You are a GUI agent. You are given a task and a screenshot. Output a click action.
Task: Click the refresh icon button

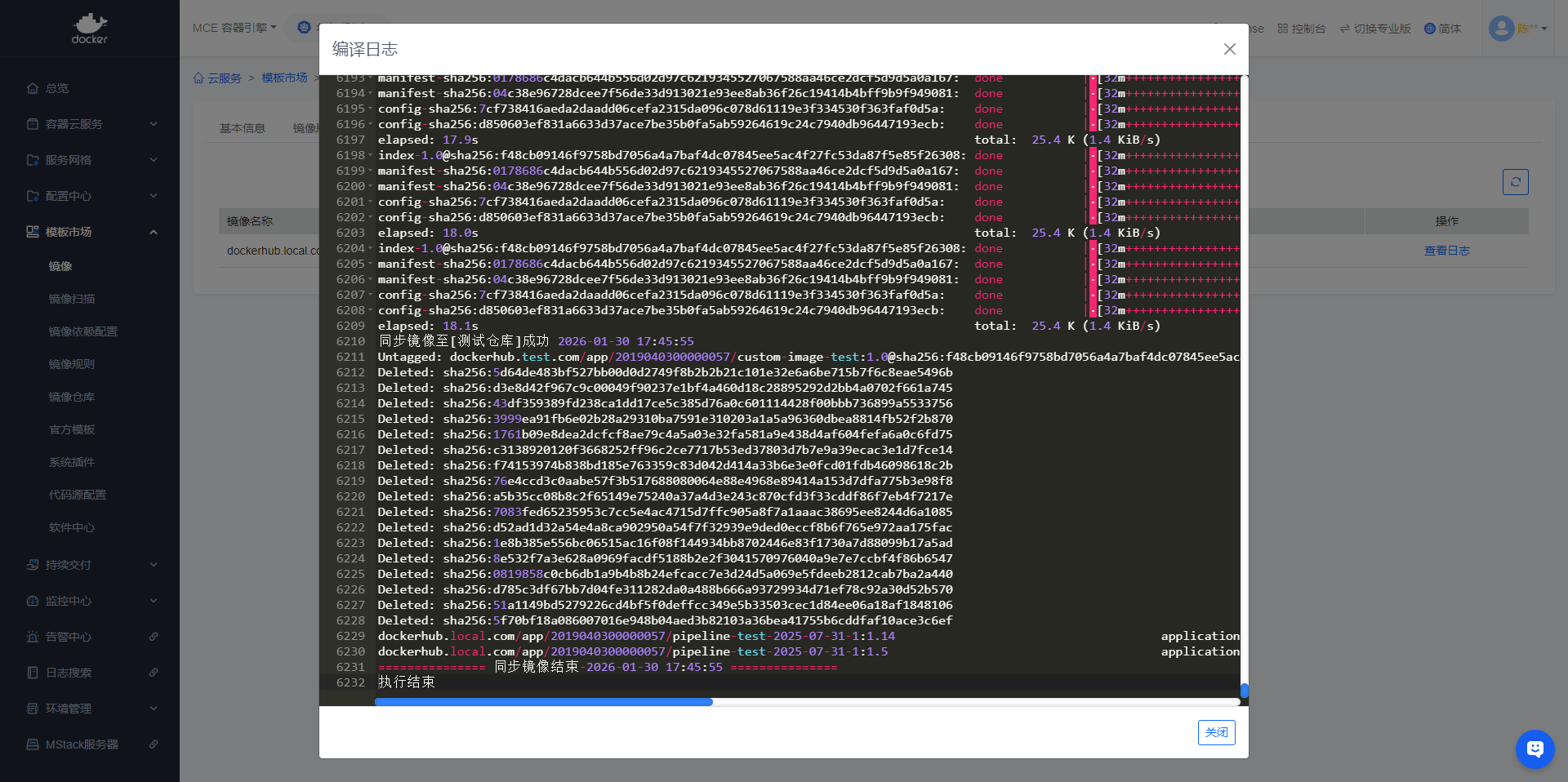click(x=1515, y=182)
